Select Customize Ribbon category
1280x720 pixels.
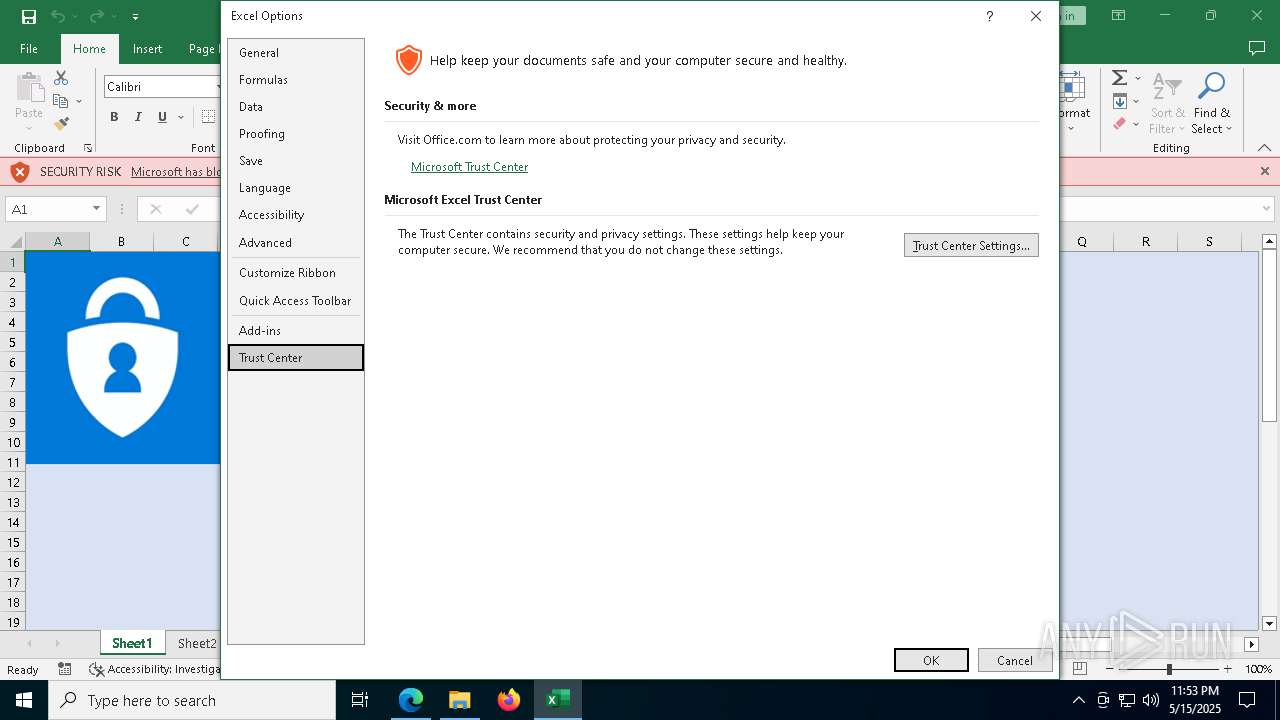pos(296,273)
